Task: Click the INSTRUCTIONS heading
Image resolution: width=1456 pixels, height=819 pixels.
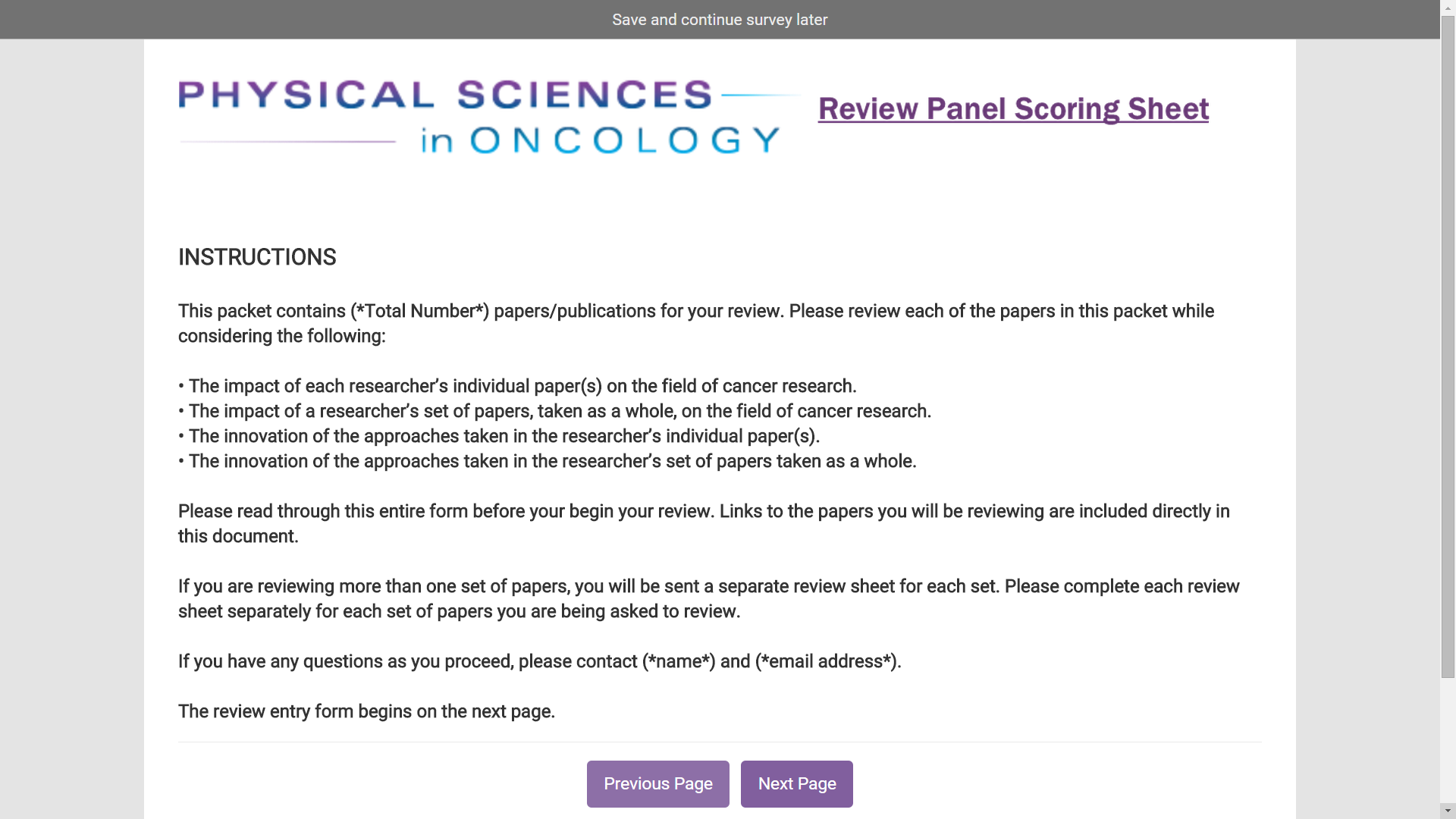Action: (257, 257)
